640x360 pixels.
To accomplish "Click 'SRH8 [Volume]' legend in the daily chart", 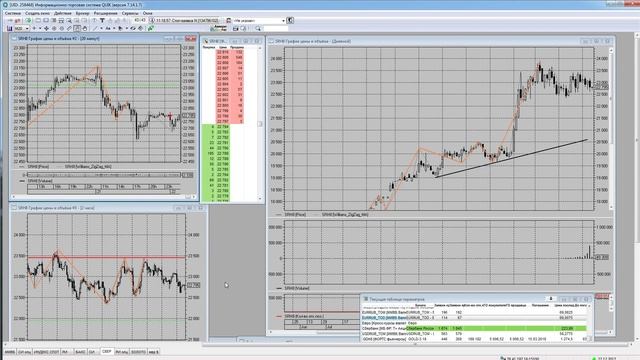I will pyautogui.click(x=297, y=288).
